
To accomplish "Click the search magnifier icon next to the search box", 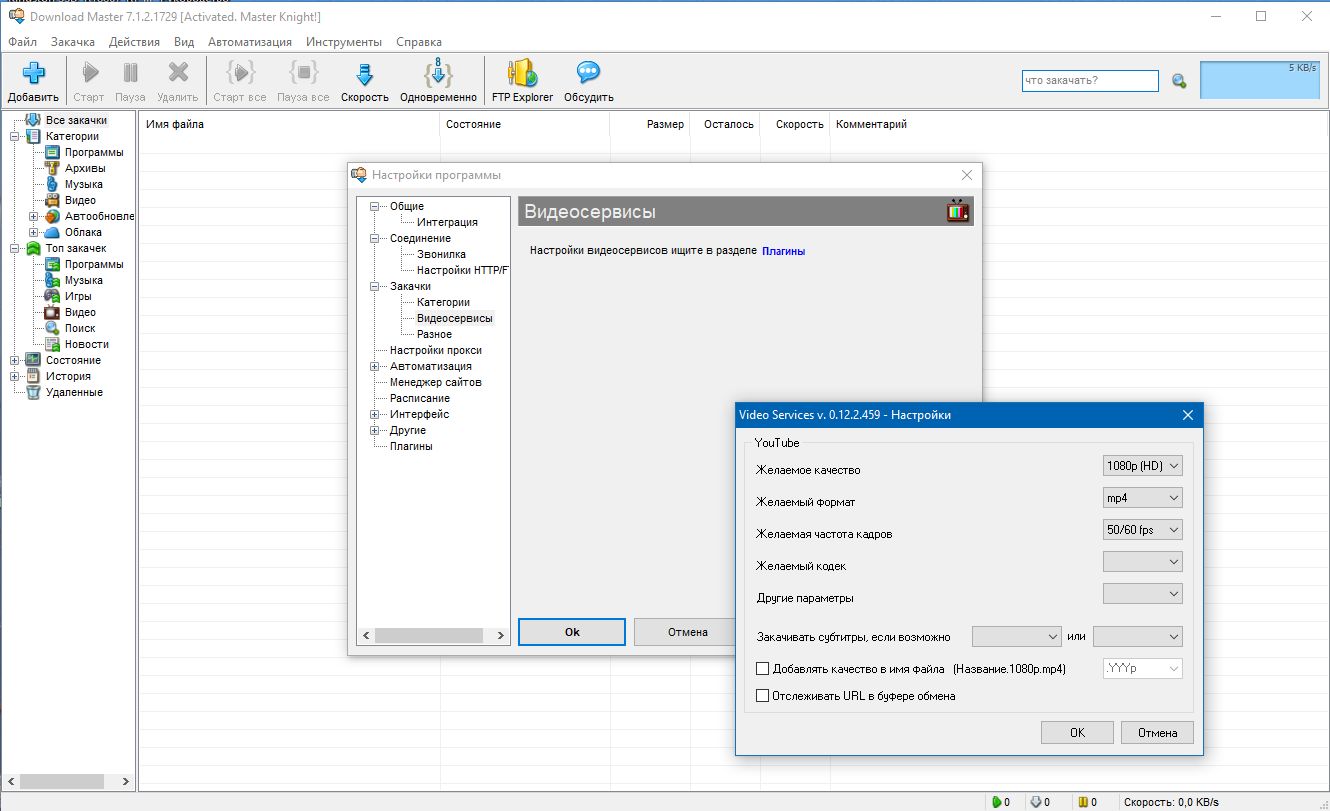I will coord(1179,81).
